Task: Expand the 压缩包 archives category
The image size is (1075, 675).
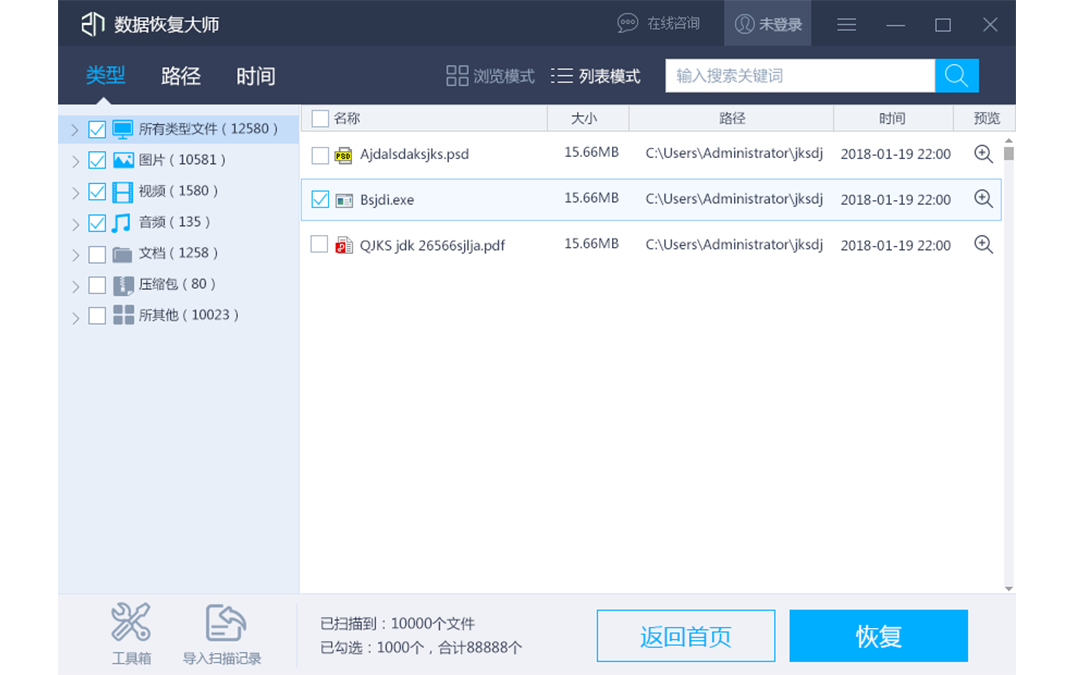Action: point(74,284)
